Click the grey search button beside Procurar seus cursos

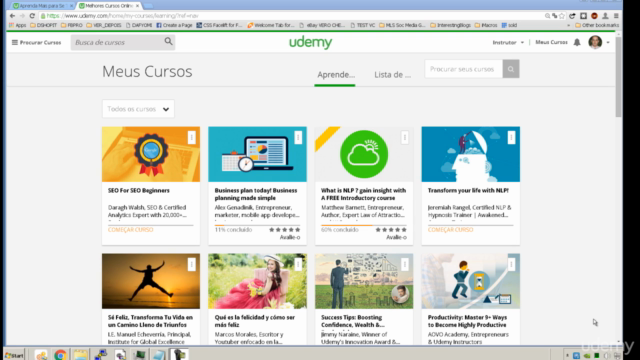tap(511, 69)
